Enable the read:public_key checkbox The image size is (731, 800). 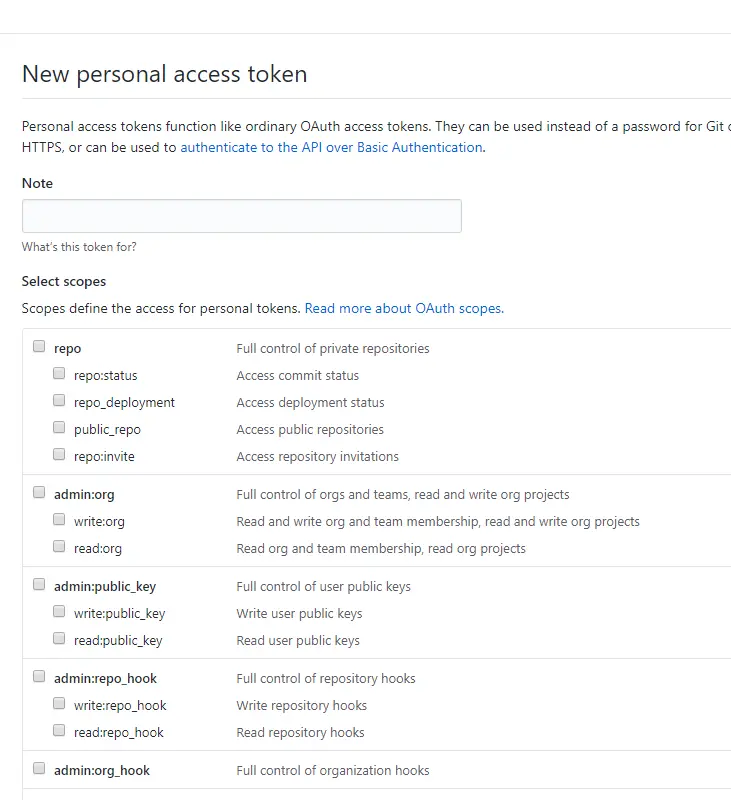pyautogui.click(x=59, y=637)
